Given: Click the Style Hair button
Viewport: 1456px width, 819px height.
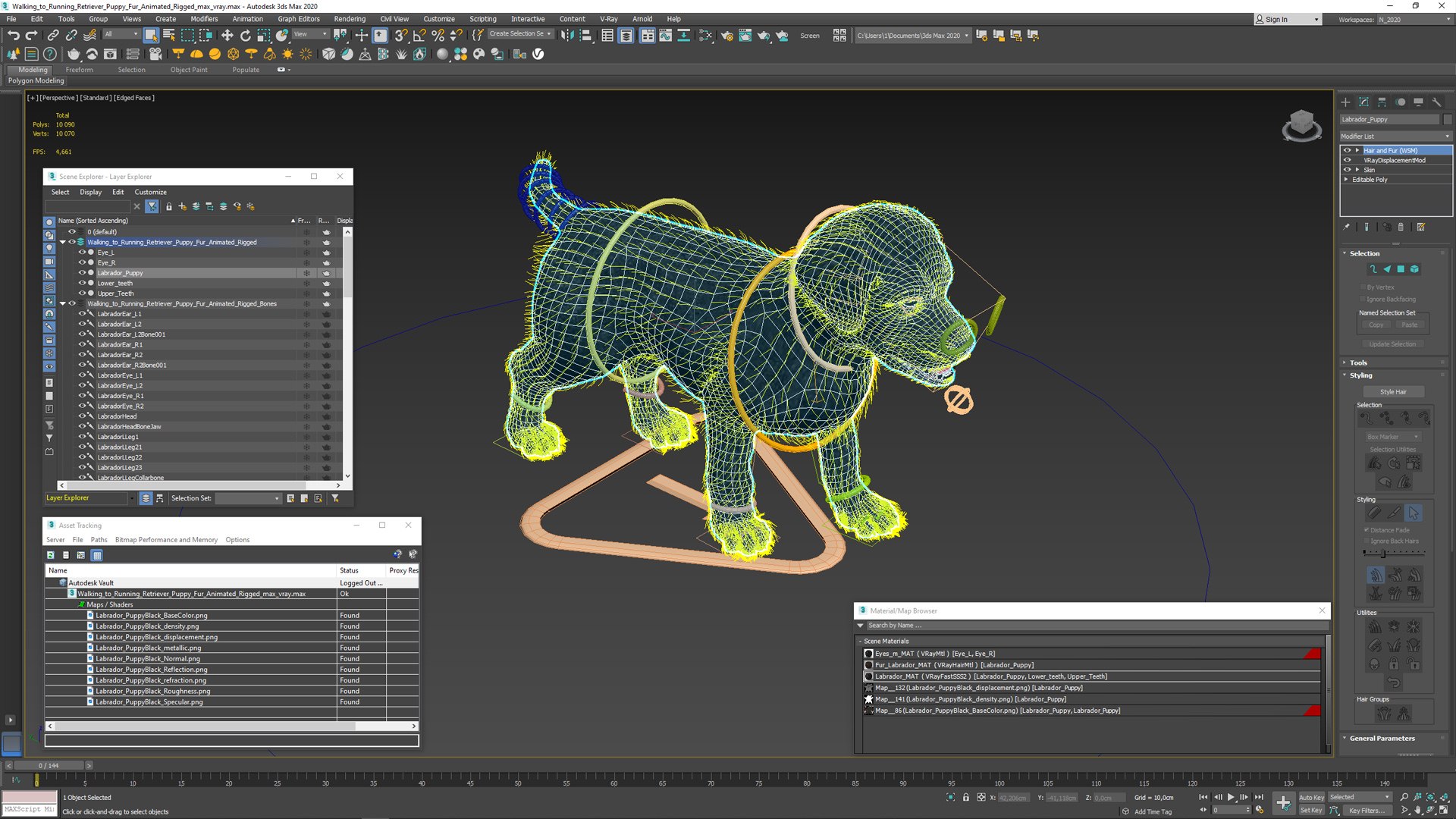Looking at the screenshot, I should pos(1393,392).
